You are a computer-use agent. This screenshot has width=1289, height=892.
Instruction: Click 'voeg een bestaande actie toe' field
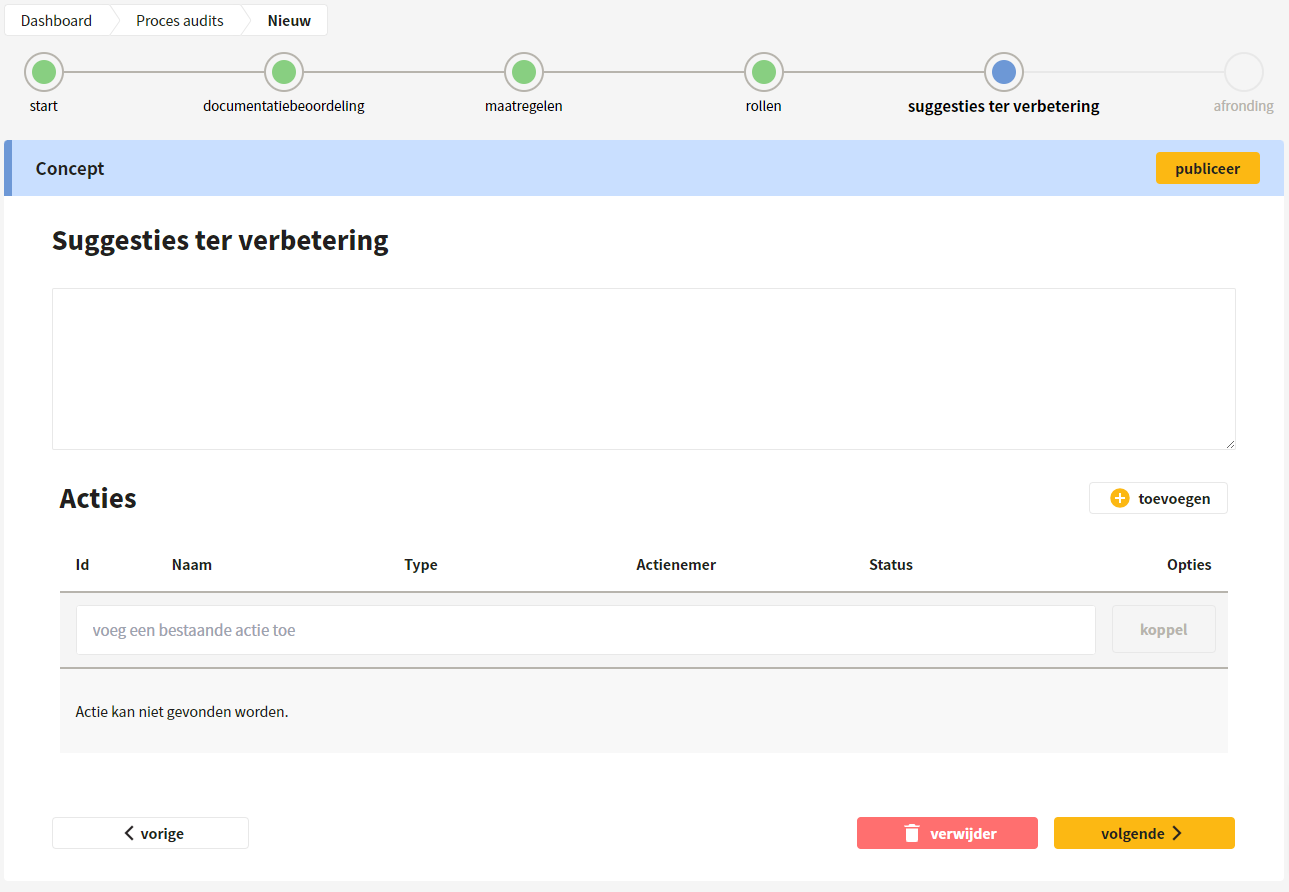[x=586, y=630]
